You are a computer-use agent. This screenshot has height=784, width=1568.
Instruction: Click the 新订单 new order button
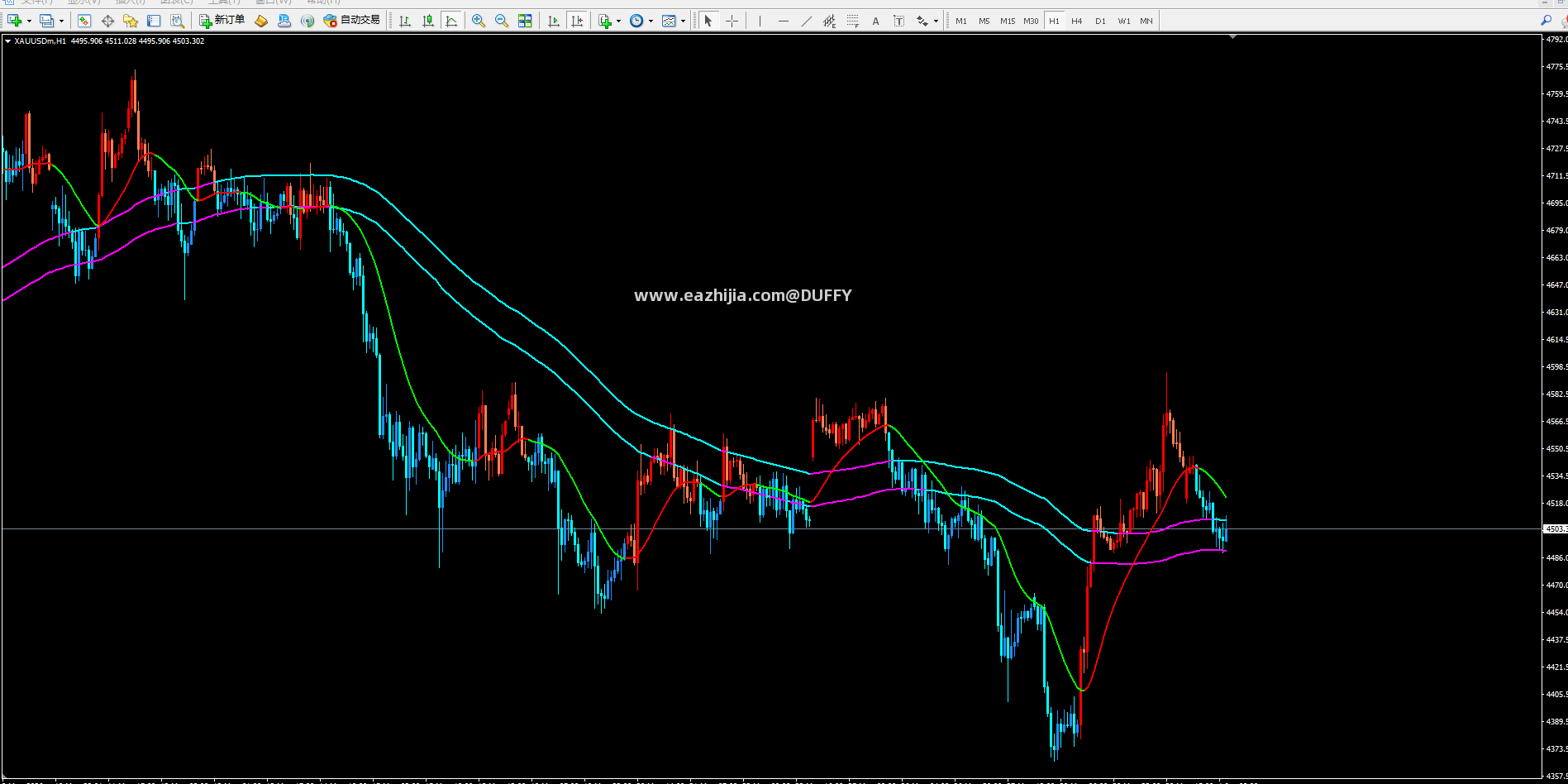pyautogui.click(x=222, y=21)
